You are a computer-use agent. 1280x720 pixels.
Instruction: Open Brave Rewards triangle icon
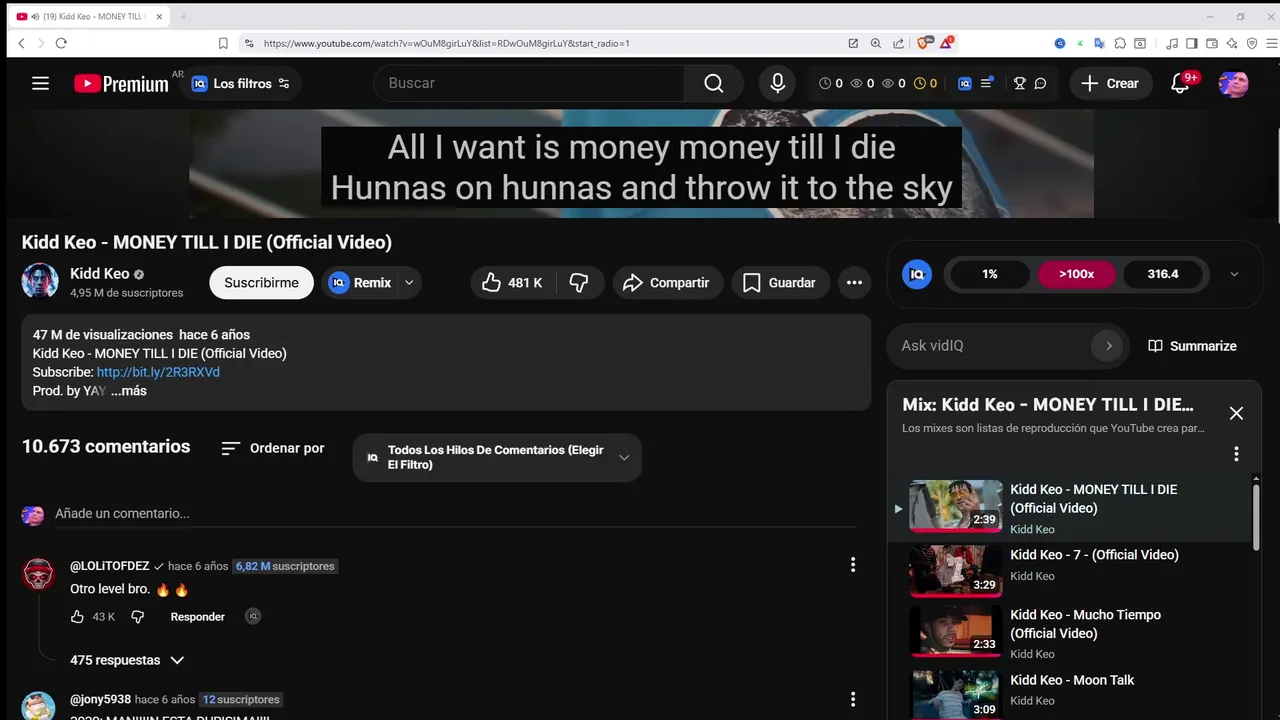946,43
